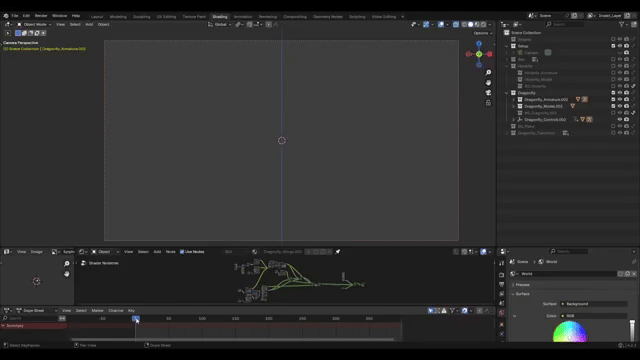Click the new-scene icon beside the Scene field

574,16
